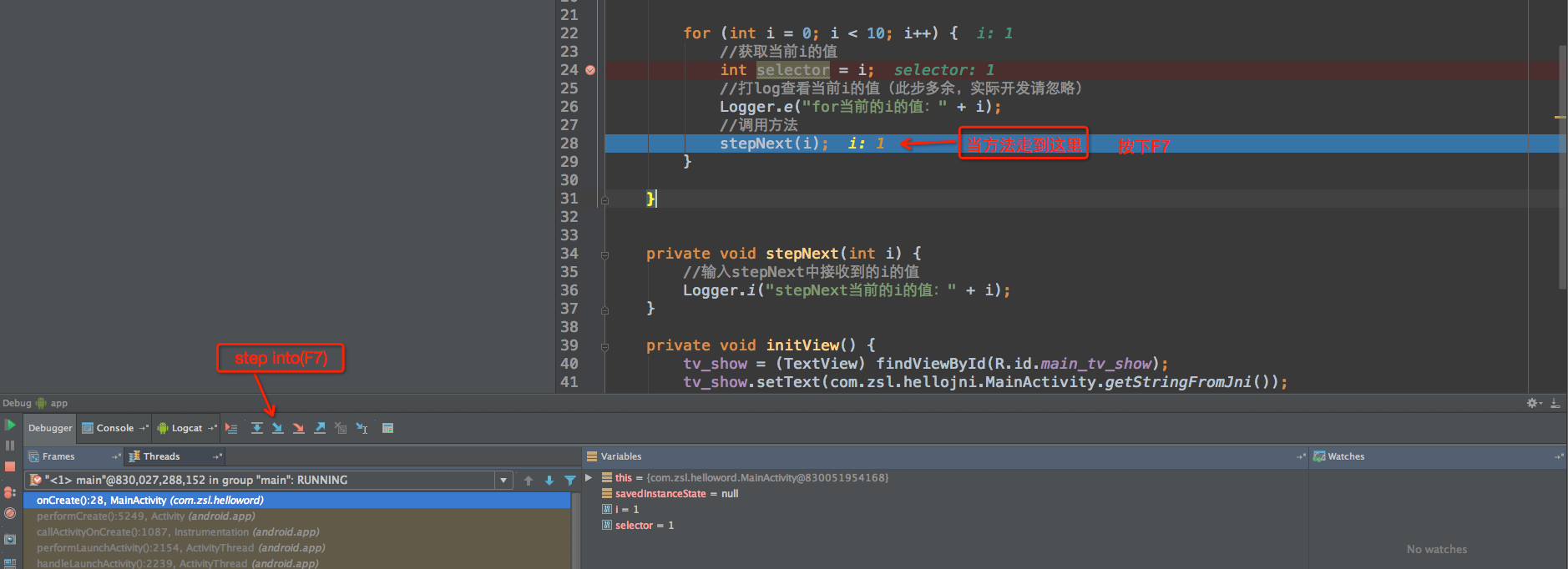The height and width of the screenshot is (569, 1568).
Task: Pause the program from the debug sidebar
Action: 10,446
